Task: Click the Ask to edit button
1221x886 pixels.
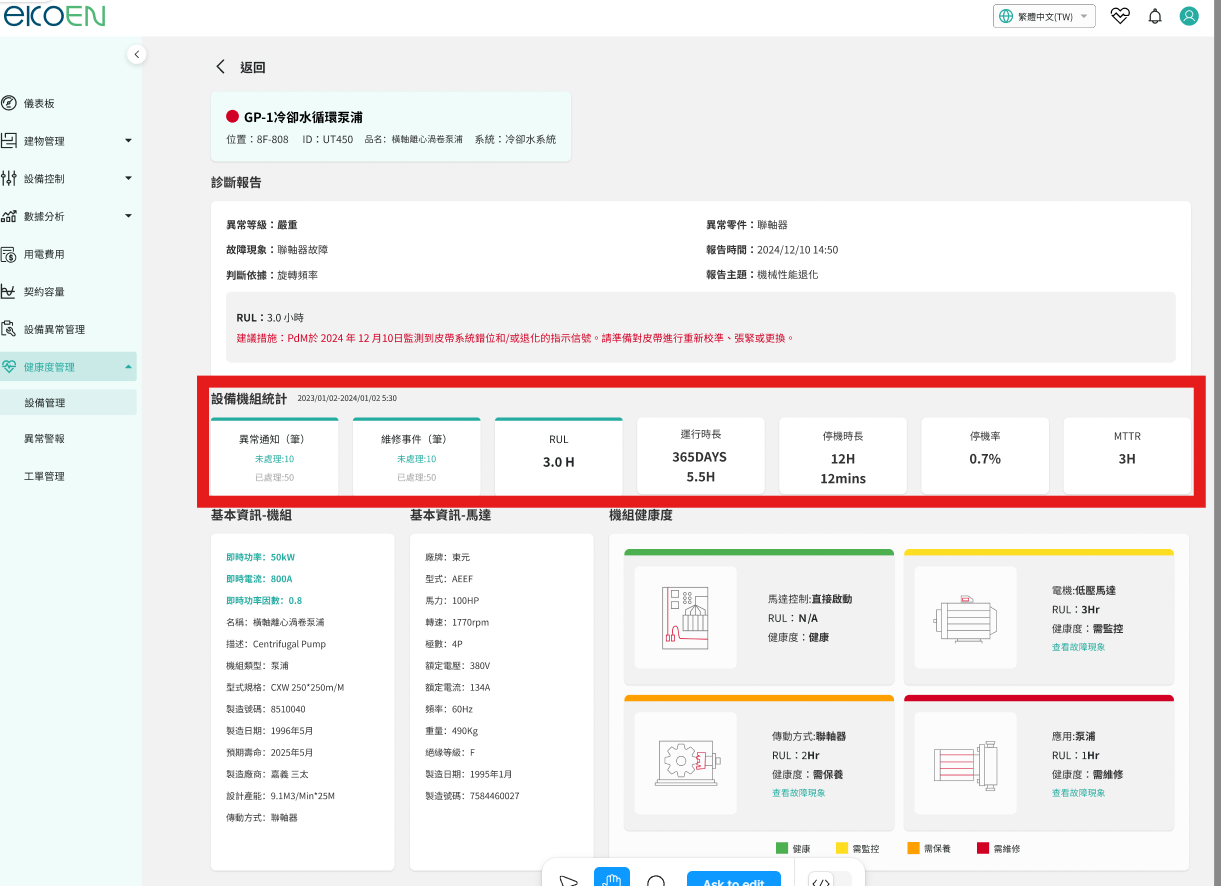Action: click(733, 881)
